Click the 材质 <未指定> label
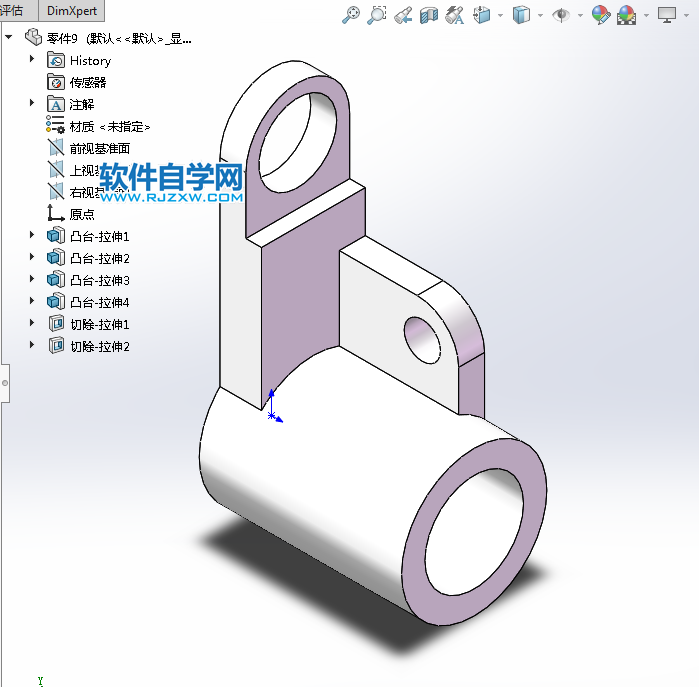The width and height of the screenshot is (699, 687). tap(110, 127)
